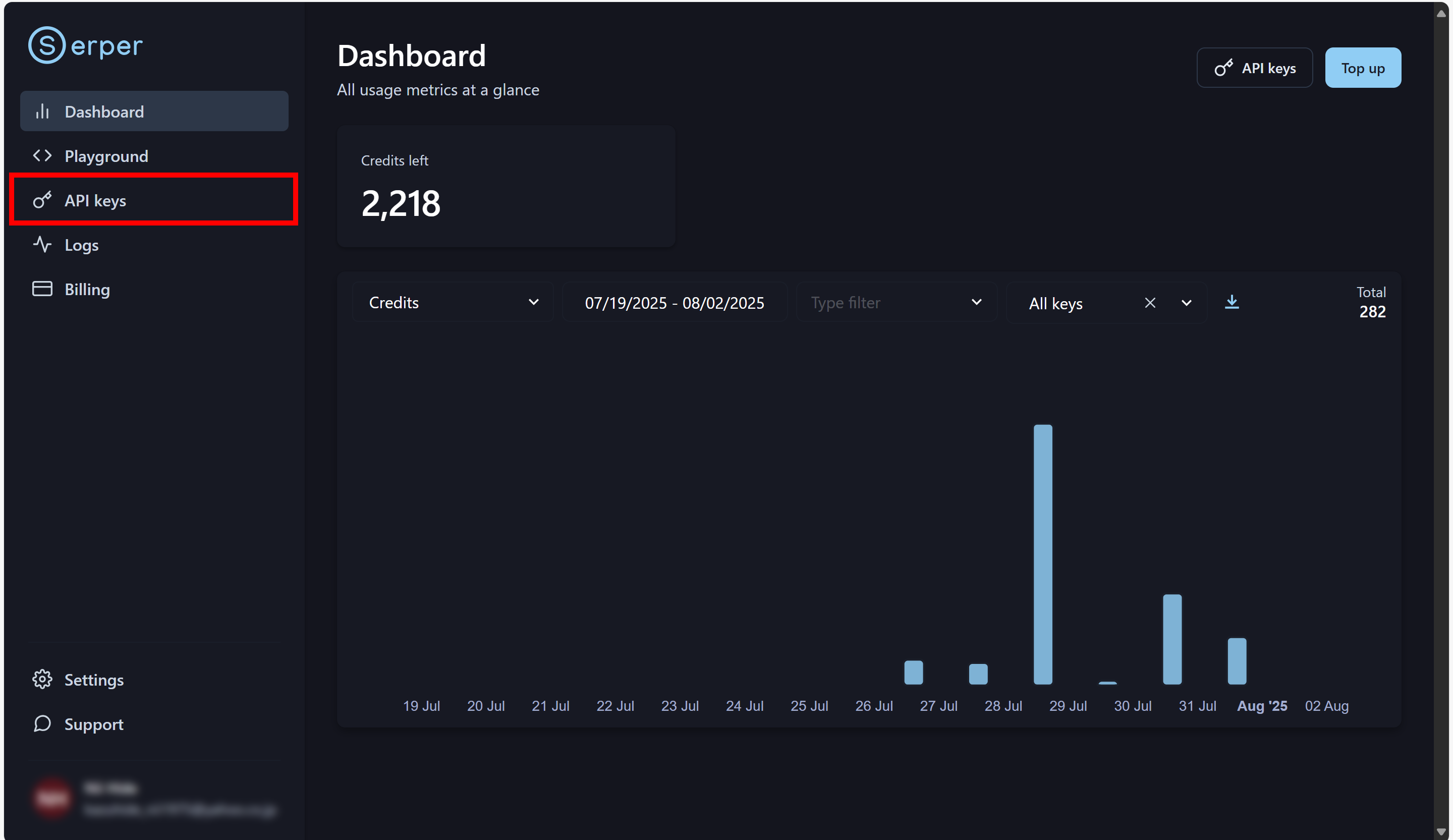Click the API keys button in header

click(1254, 68)
